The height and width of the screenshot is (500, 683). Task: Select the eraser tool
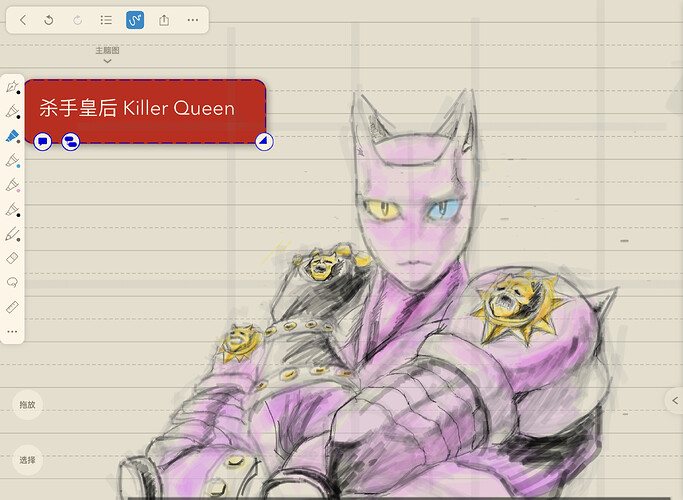click(12, 258)
